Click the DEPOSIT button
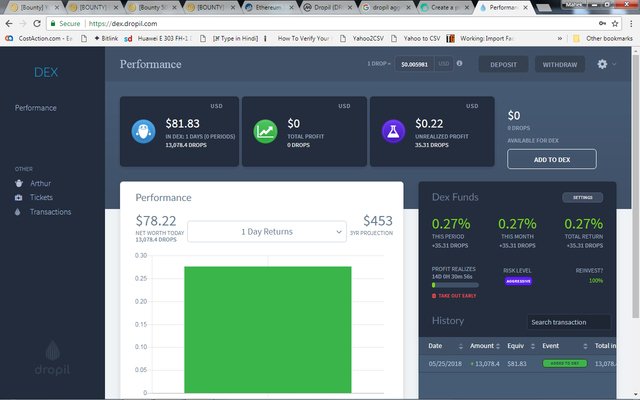This screenshot has width=640, height=400. point(503,64)
